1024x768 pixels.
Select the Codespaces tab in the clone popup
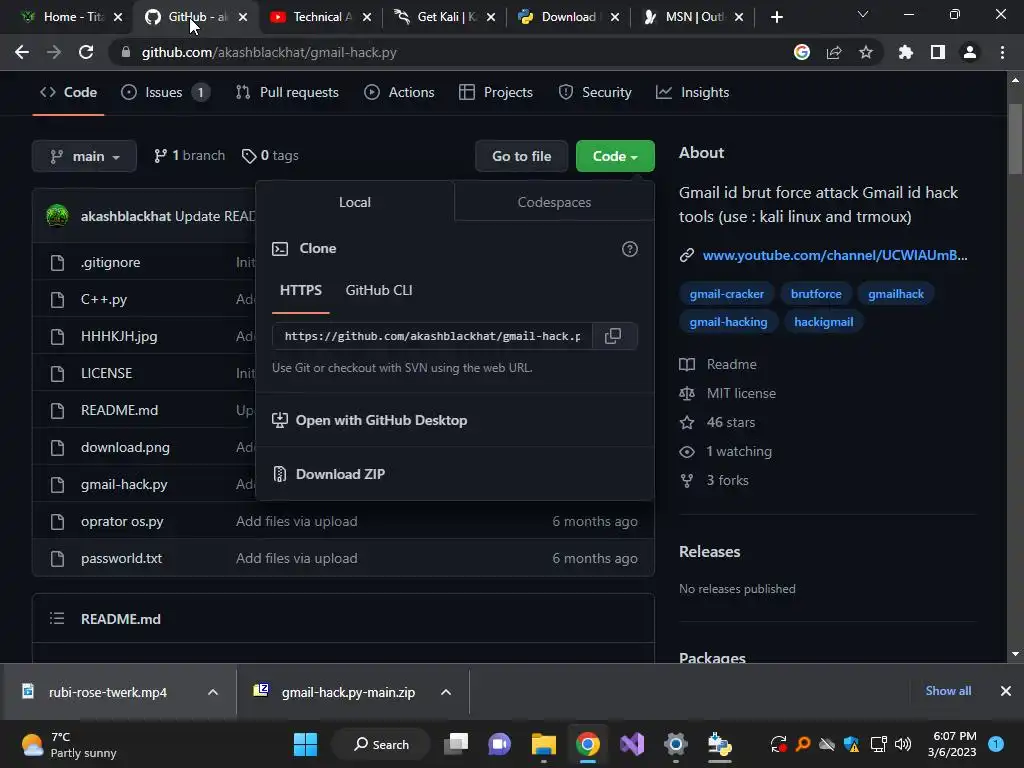pyautogui.click(x=554, y=202)
